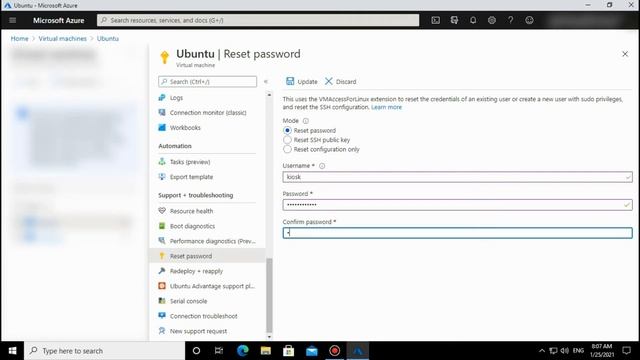This screenshot has height=360, width=640.
Task: Click the Connection troubleshoot icon
Action: point(162,316)
